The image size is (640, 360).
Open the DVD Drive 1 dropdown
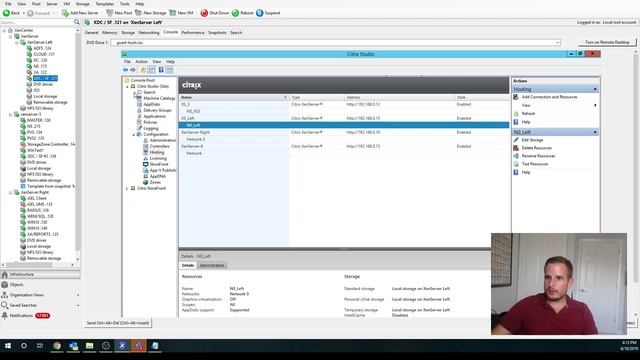pos(557,42)
